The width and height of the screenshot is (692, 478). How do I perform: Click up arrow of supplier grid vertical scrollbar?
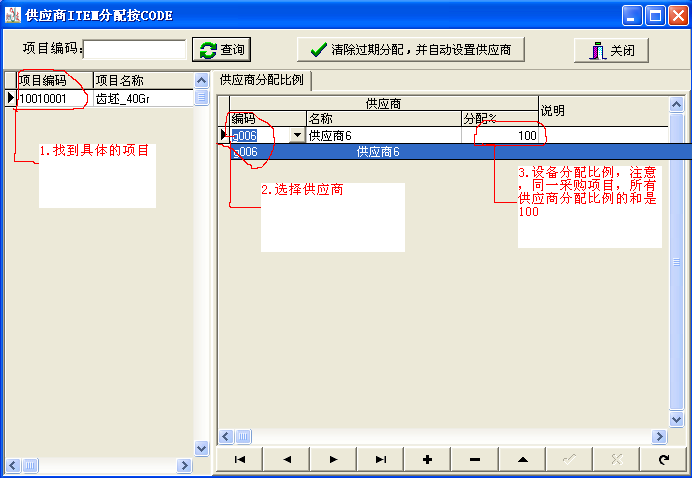pos(676,105)
